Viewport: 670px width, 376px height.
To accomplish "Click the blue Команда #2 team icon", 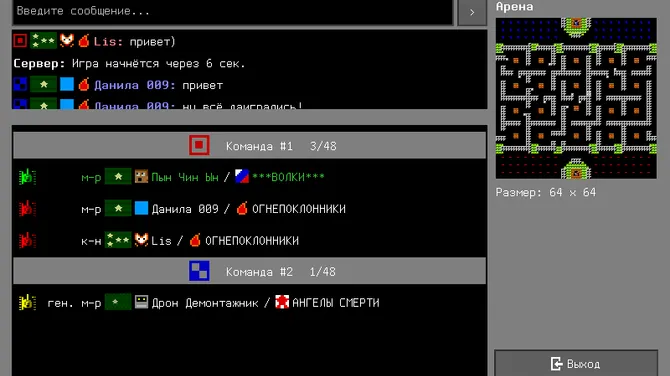I will (x=199, y=271).
